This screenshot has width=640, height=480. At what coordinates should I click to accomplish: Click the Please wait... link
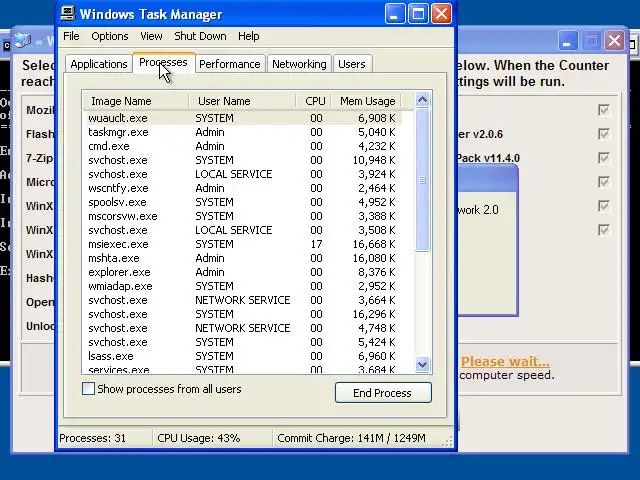pyautogui.click(x=505, y=362)
